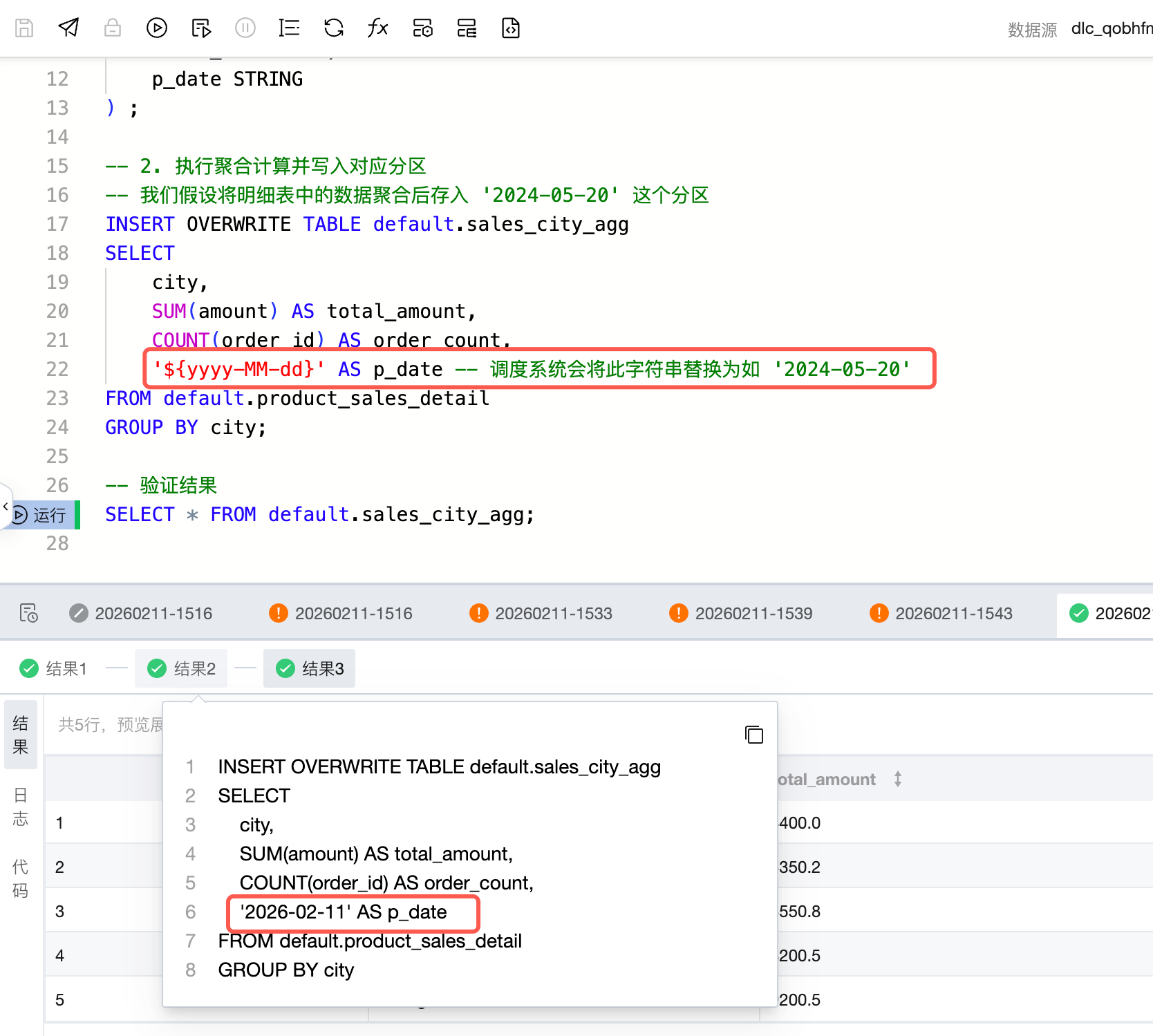Switch to the 结果1 result tab
1153x1036 pixels.
[x=54, y=668]
